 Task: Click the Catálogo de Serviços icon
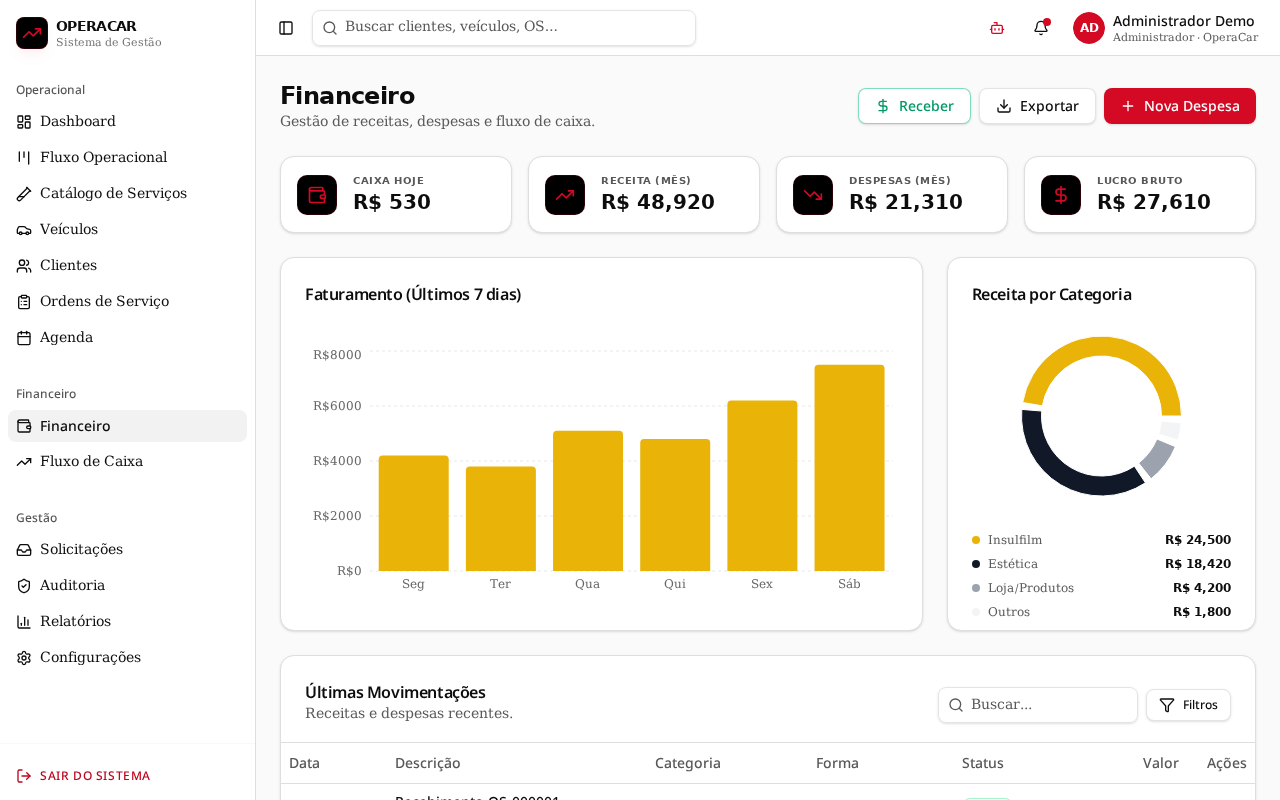24,194
